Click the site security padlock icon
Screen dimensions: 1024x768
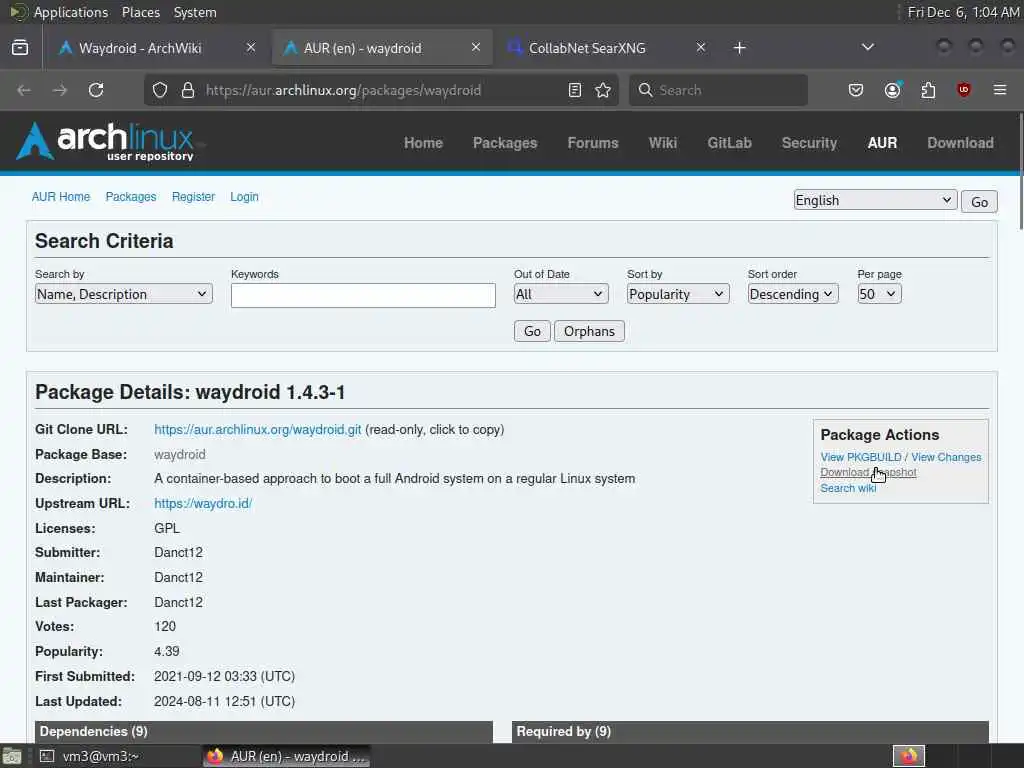point(188,90)
